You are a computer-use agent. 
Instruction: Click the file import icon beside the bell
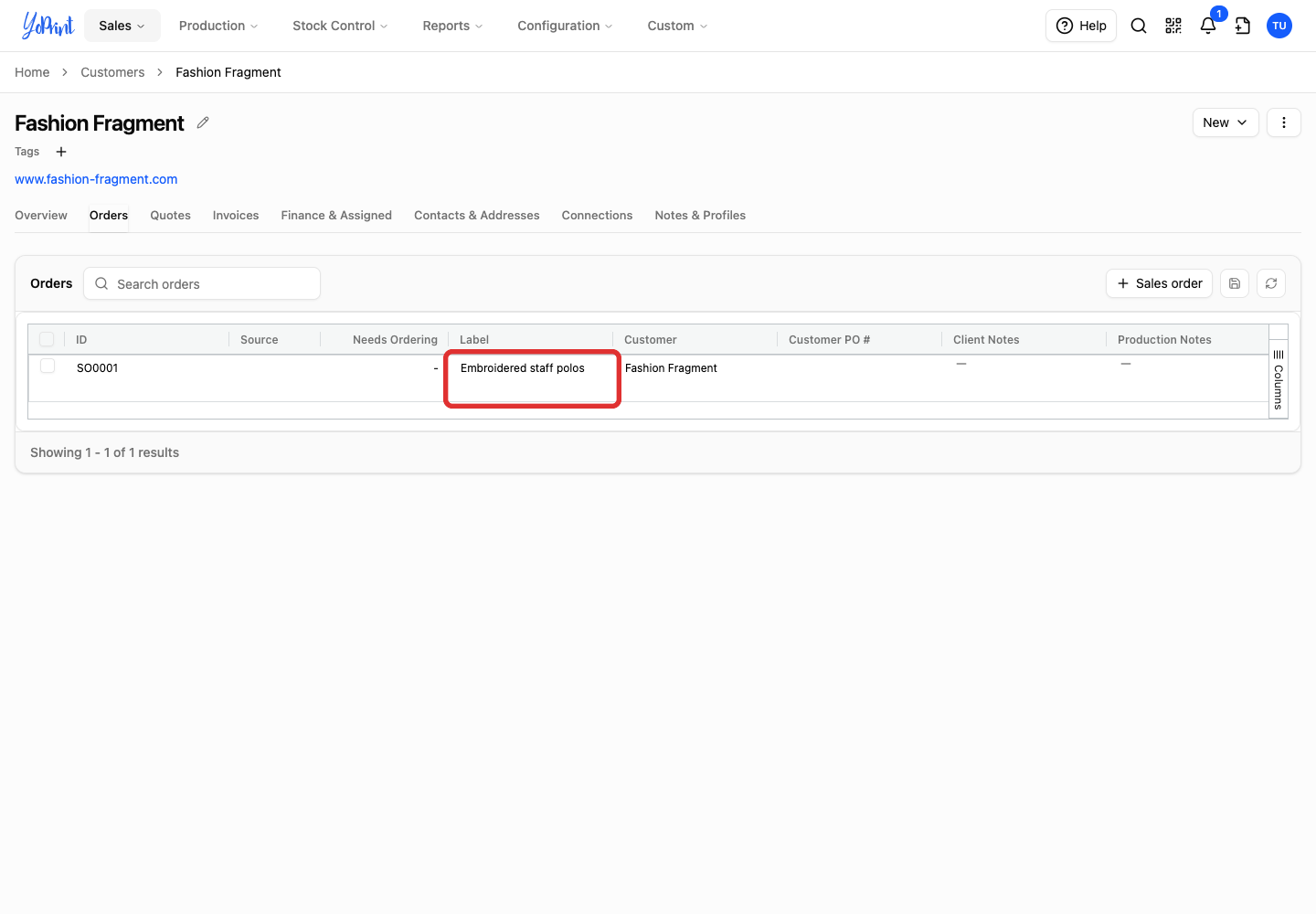(x=1243, y=26)
